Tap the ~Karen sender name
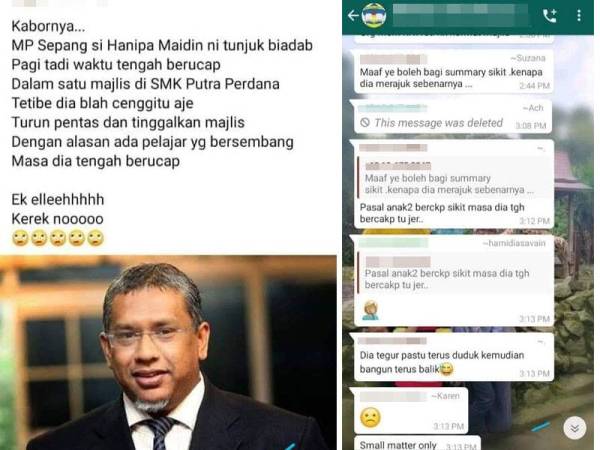 coord(445,396)
